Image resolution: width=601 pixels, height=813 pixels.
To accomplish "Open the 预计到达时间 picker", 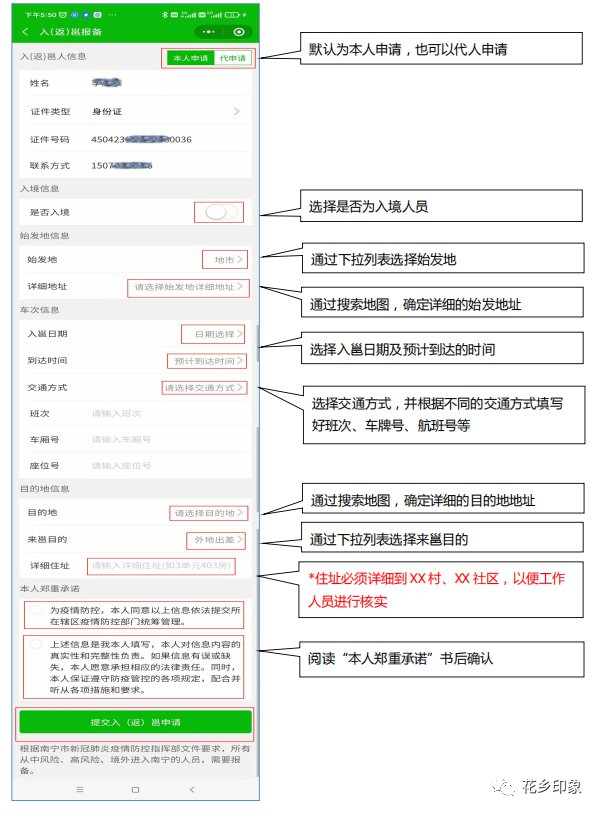I will point(207,361).
